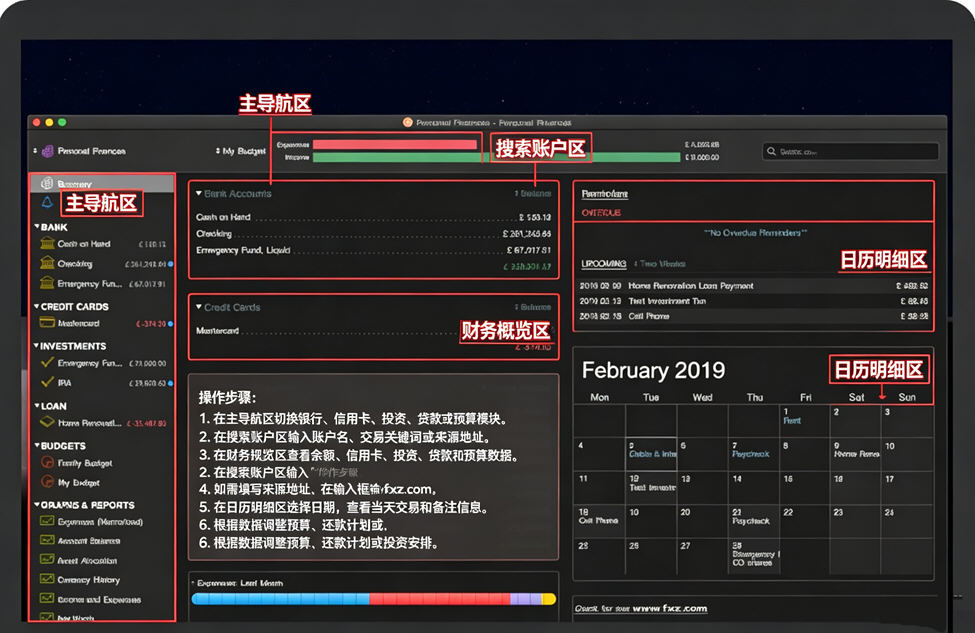Image resolution: width=975 pixels, height=633 pixels.
Task: Open the Mastercard card icon in sidebar
Action: pyautogui.click(x=47, y=323)
